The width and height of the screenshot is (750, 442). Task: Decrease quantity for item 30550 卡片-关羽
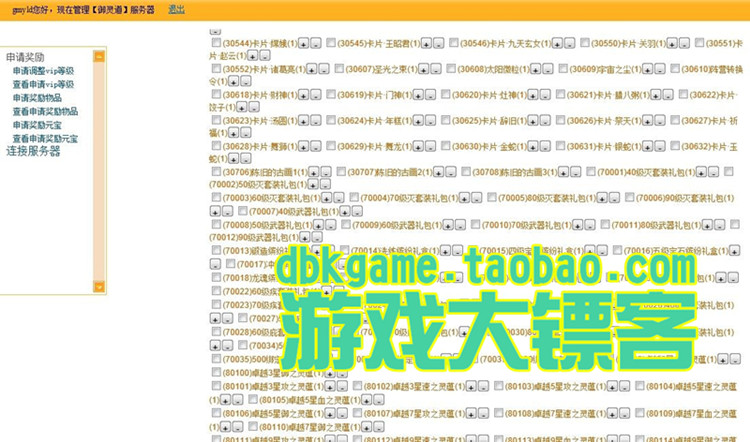coord(684,44)
